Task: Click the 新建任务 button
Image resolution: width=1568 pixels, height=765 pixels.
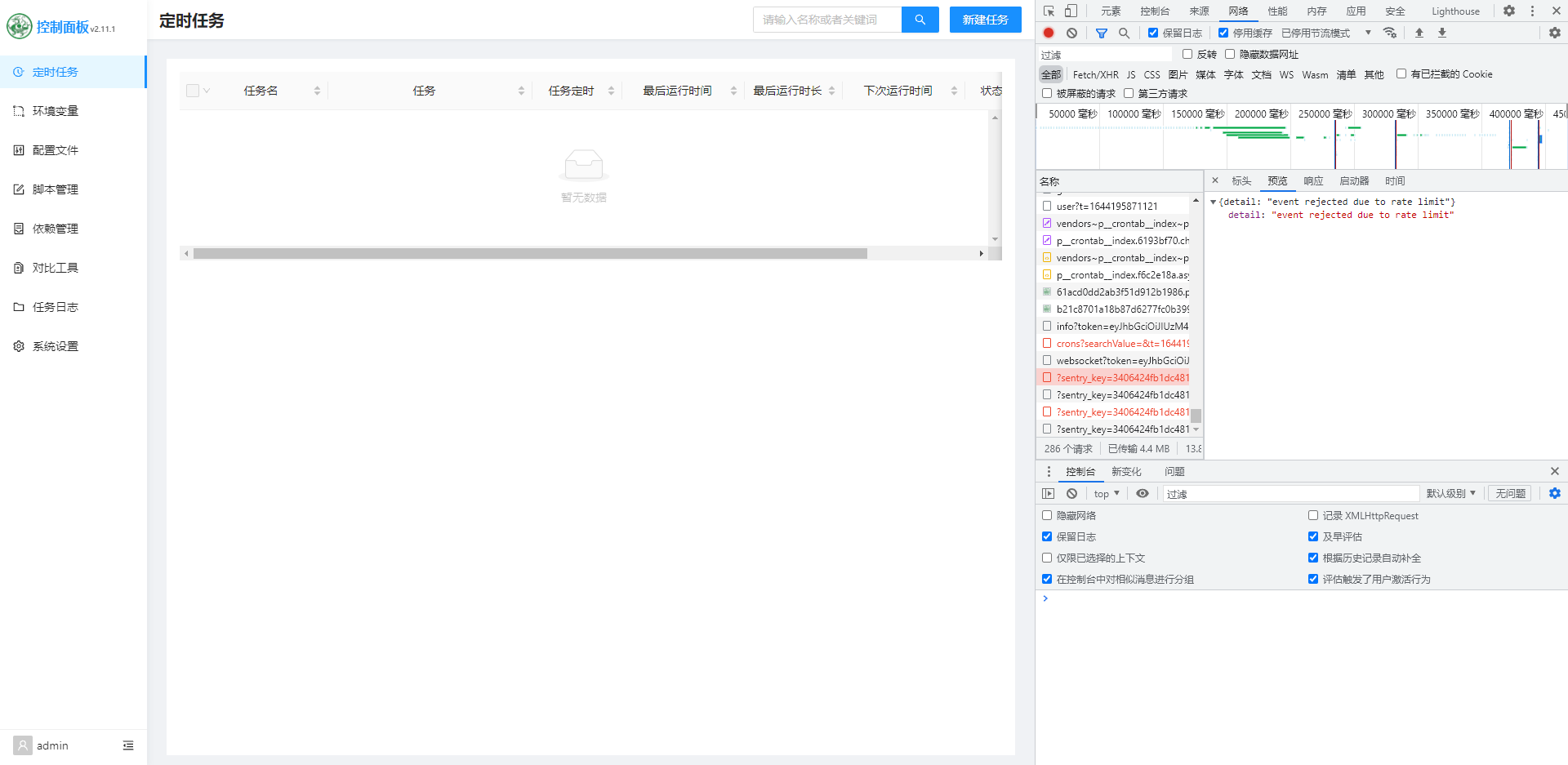Action: [985, 20]
